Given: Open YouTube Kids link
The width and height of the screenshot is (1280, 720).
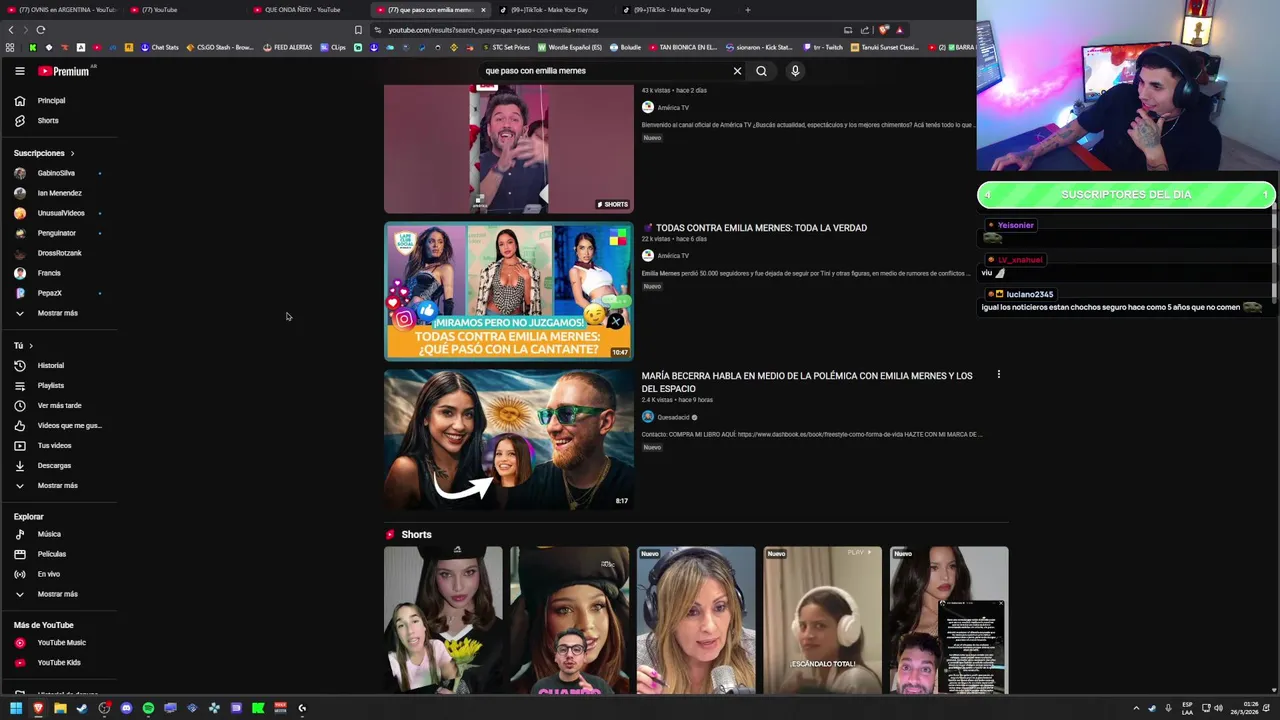Looking at the screenshot, I should tap(58, 662).
